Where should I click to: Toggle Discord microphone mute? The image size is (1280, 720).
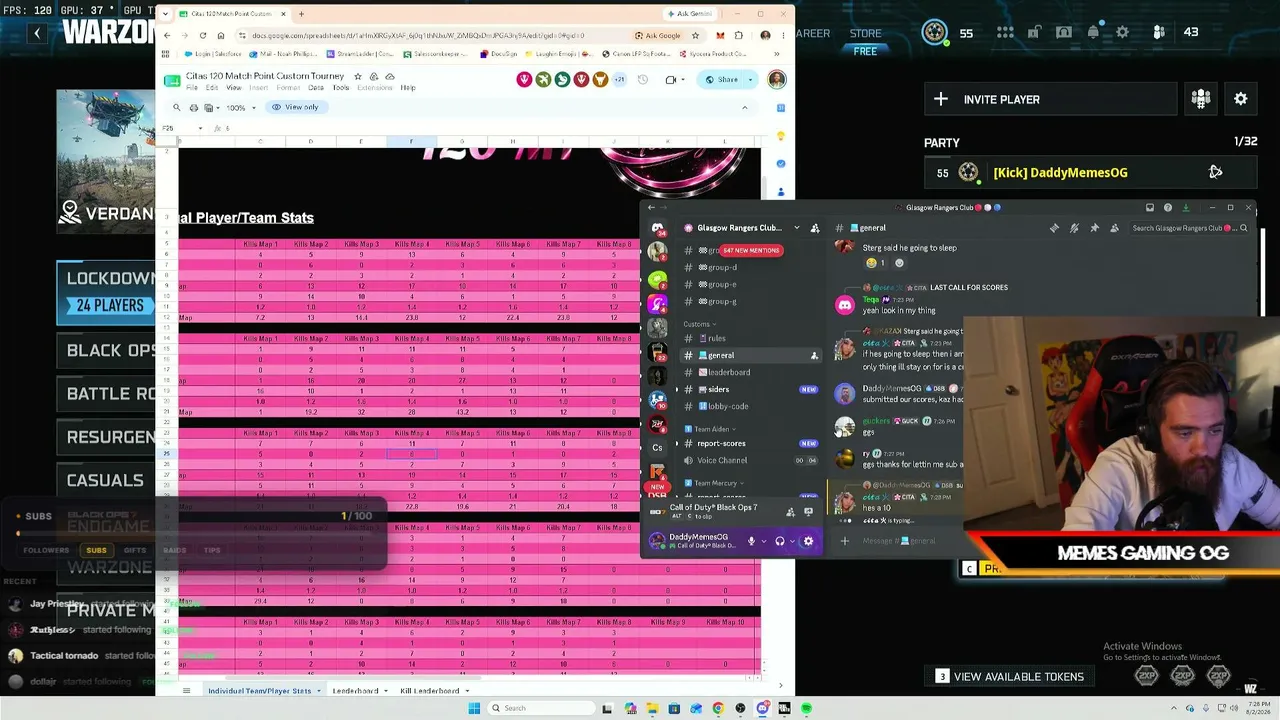pyautogui.click(x=751, y=541)
